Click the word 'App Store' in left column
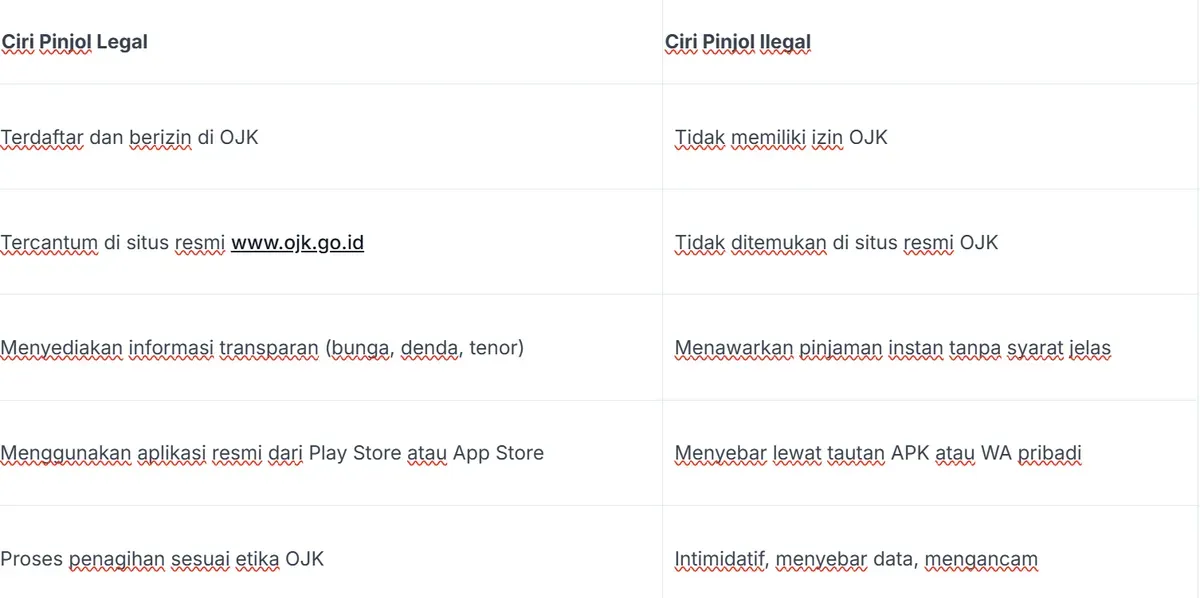Image resolution: width=1200 pixels, height=598 pixels. click(498, 453)
